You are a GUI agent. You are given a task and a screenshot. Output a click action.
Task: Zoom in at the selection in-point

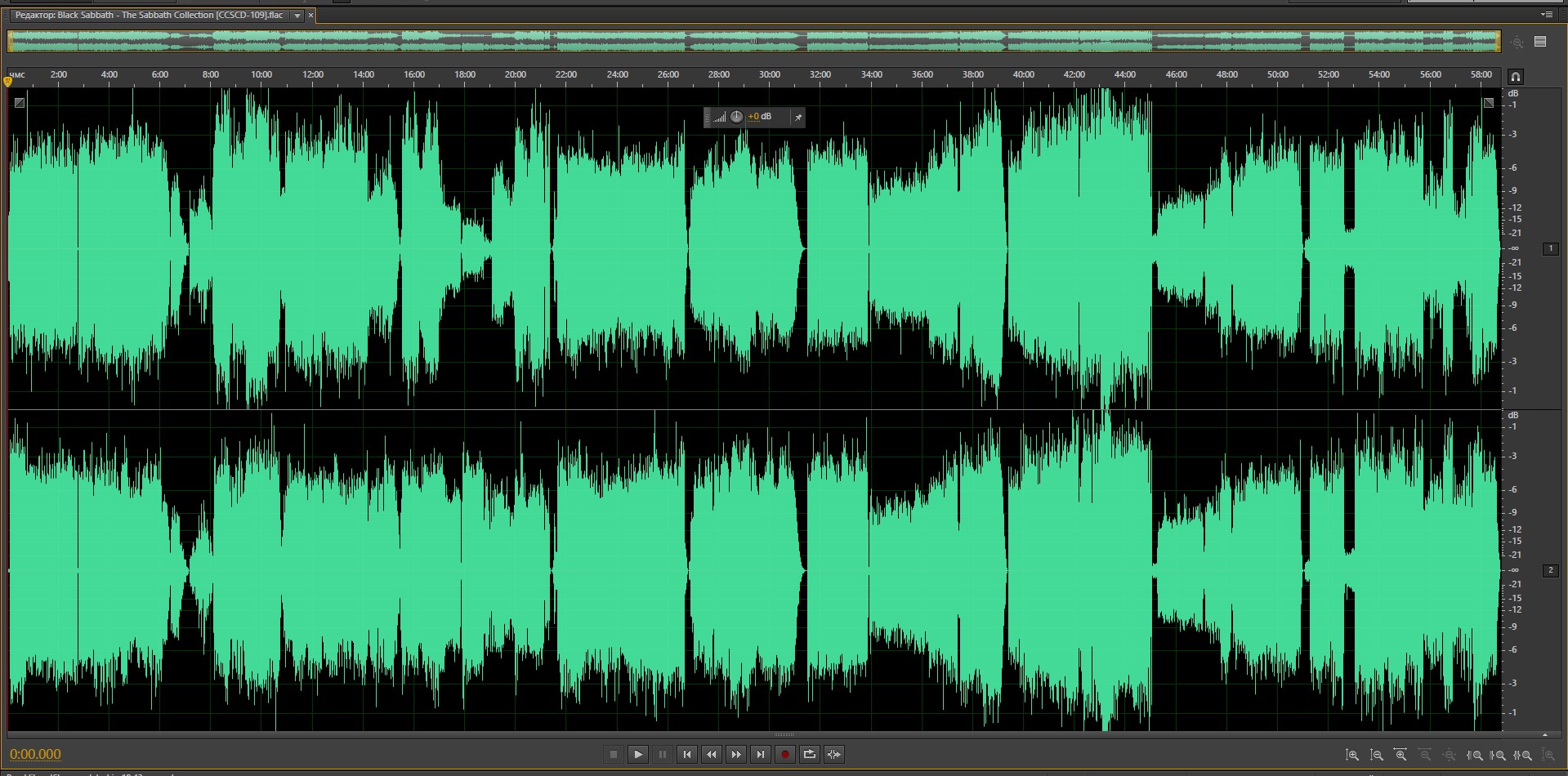(x=1475, y=755)
